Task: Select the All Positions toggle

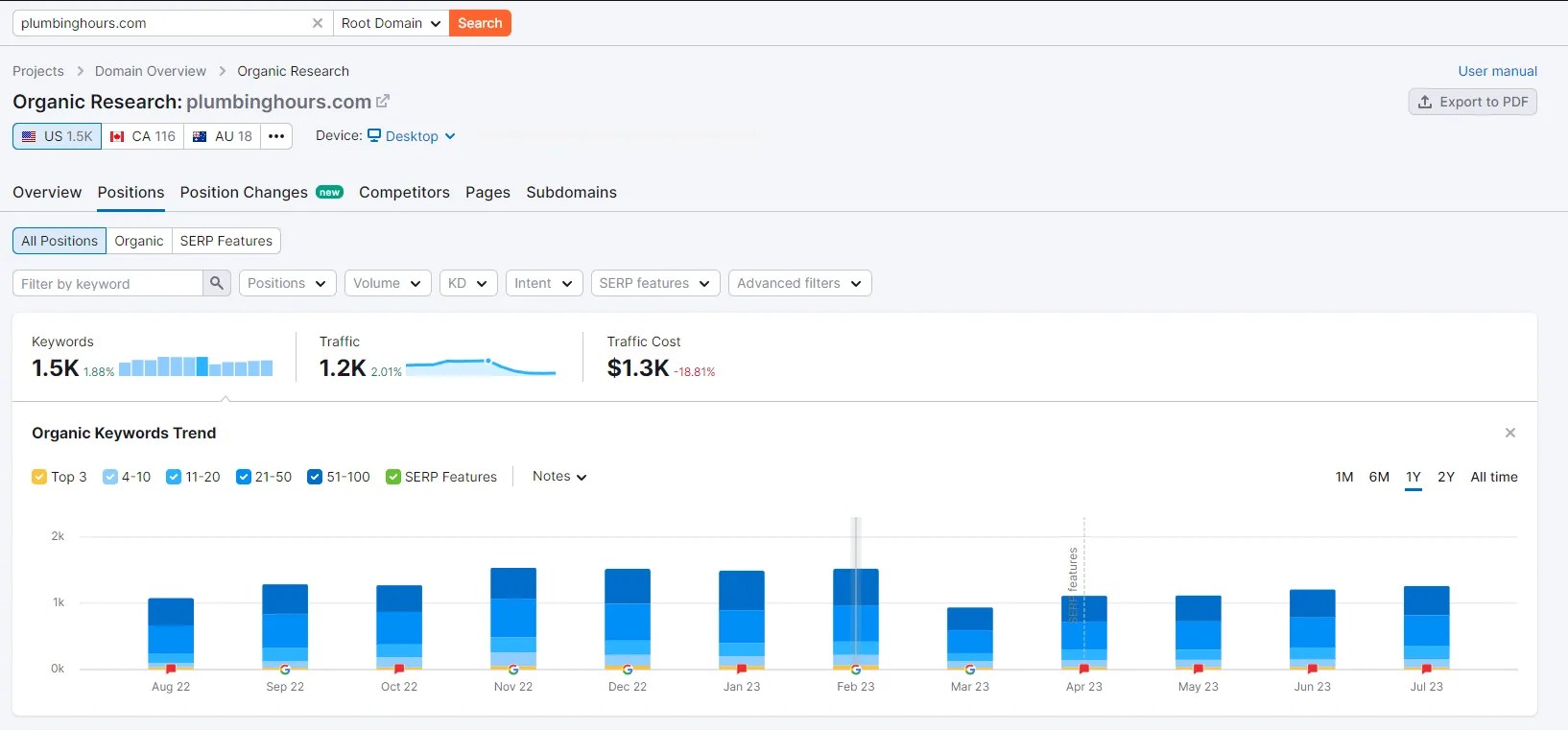Action: click(59, 241)
